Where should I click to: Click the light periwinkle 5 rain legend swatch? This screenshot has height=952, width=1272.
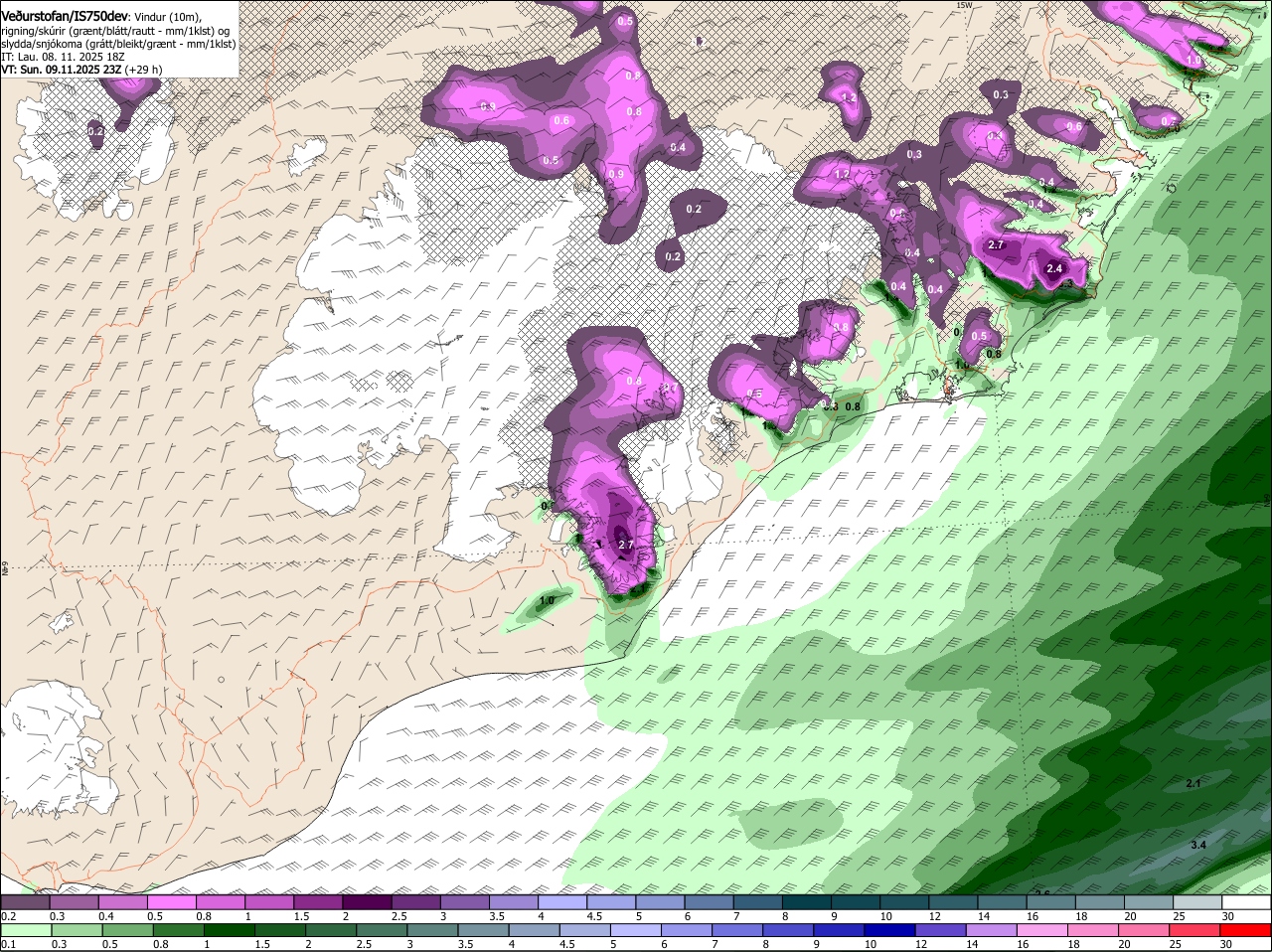tap(635, 930)
